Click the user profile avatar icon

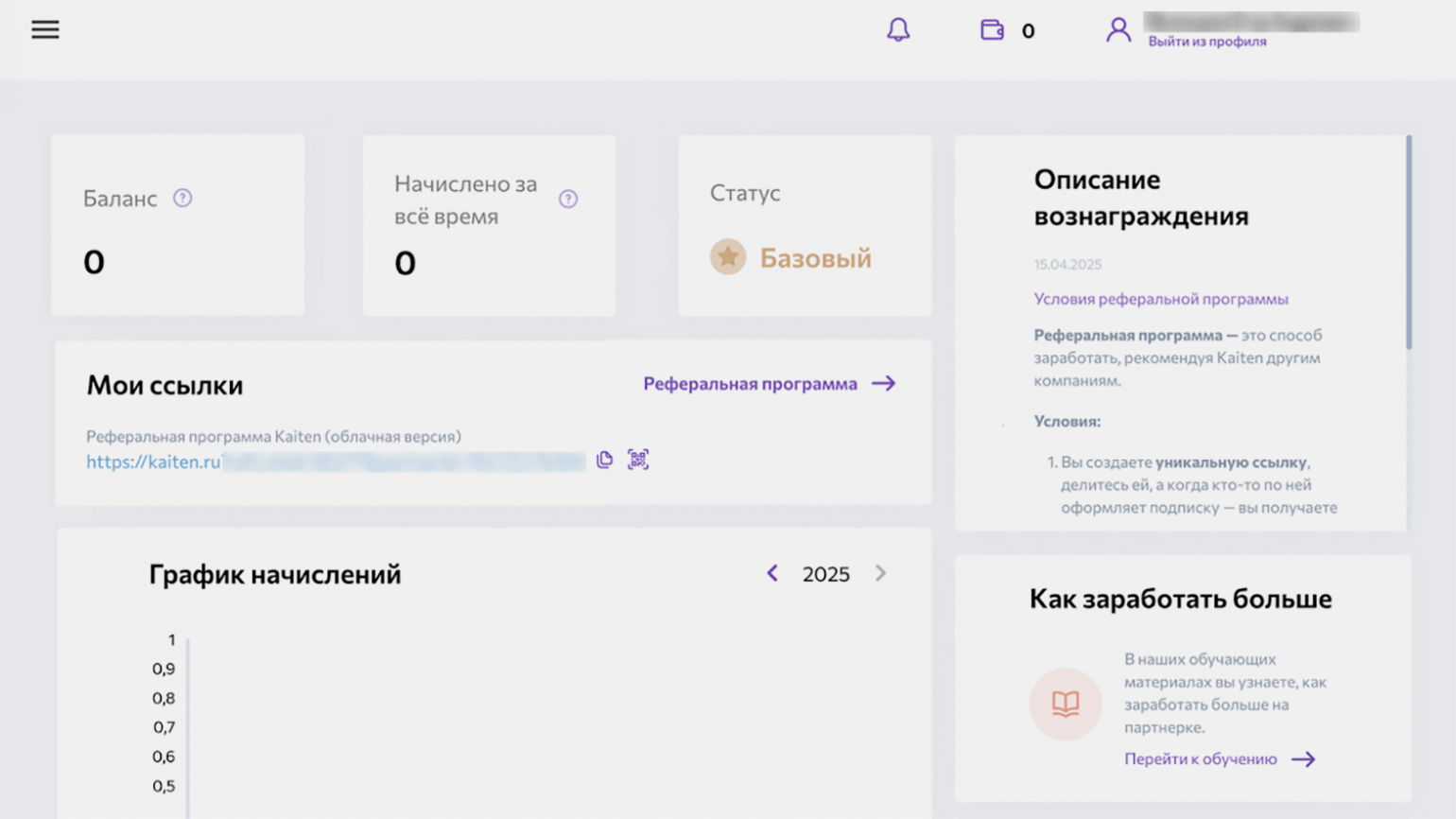tap(1118, 30)
